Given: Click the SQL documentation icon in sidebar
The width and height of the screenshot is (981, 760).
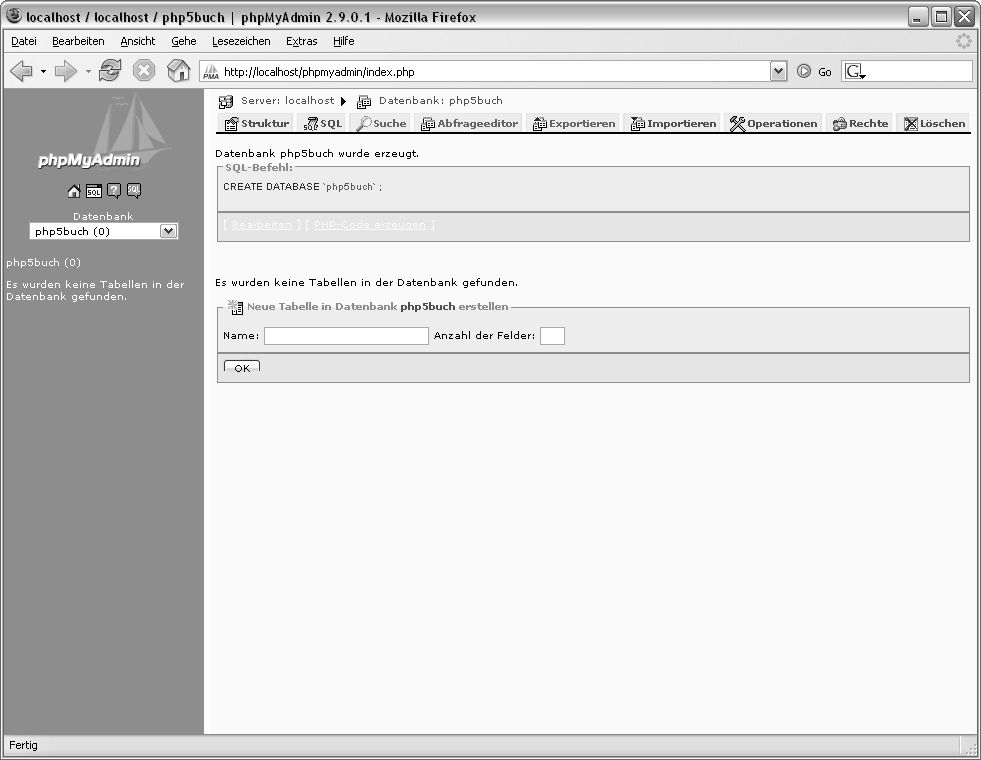Looking at the screenshot, I should [133, 191].
